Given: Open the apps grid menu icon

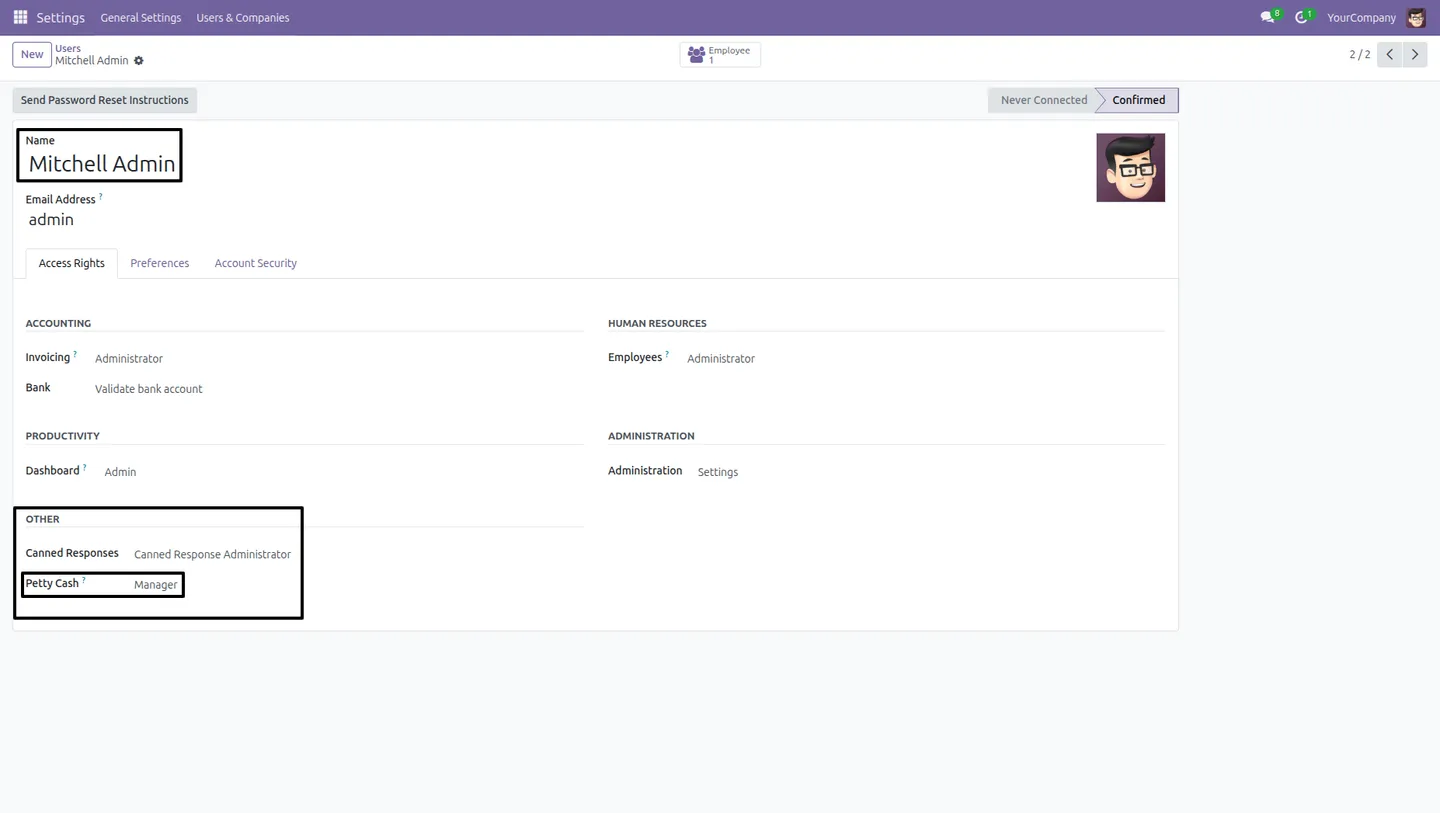Looking at the screenshot, I should click(x=20, y=17).
